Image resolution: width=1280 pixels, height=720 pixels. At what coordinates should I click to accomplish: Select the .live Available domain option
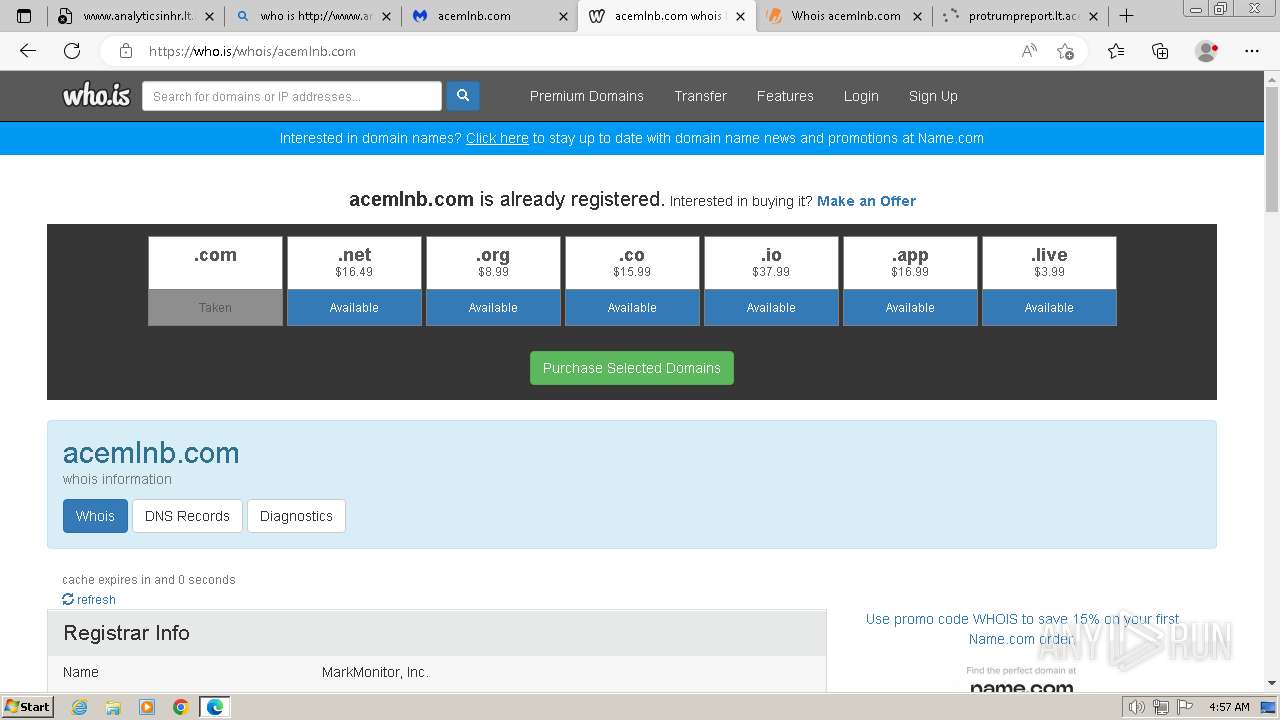[x=1049, y=308]
